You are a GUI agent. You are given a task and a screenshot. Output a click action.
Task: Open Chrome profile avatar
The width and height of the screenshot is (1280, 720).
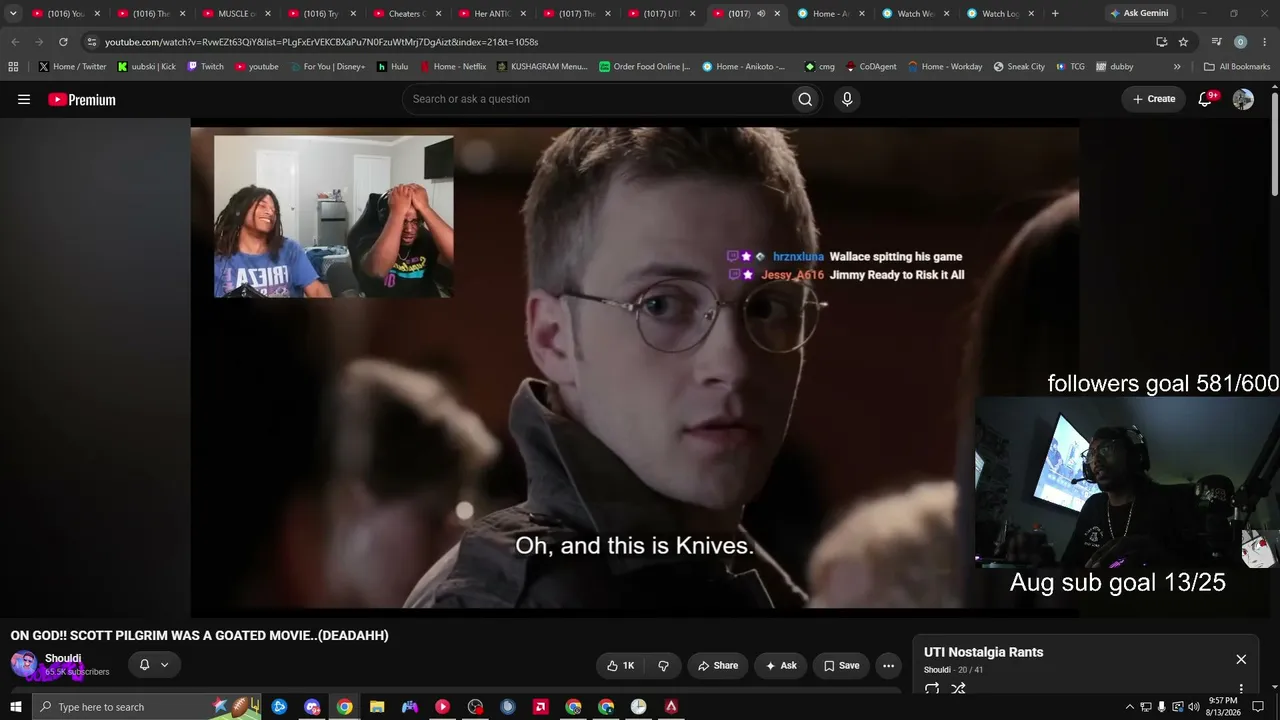1240,42
